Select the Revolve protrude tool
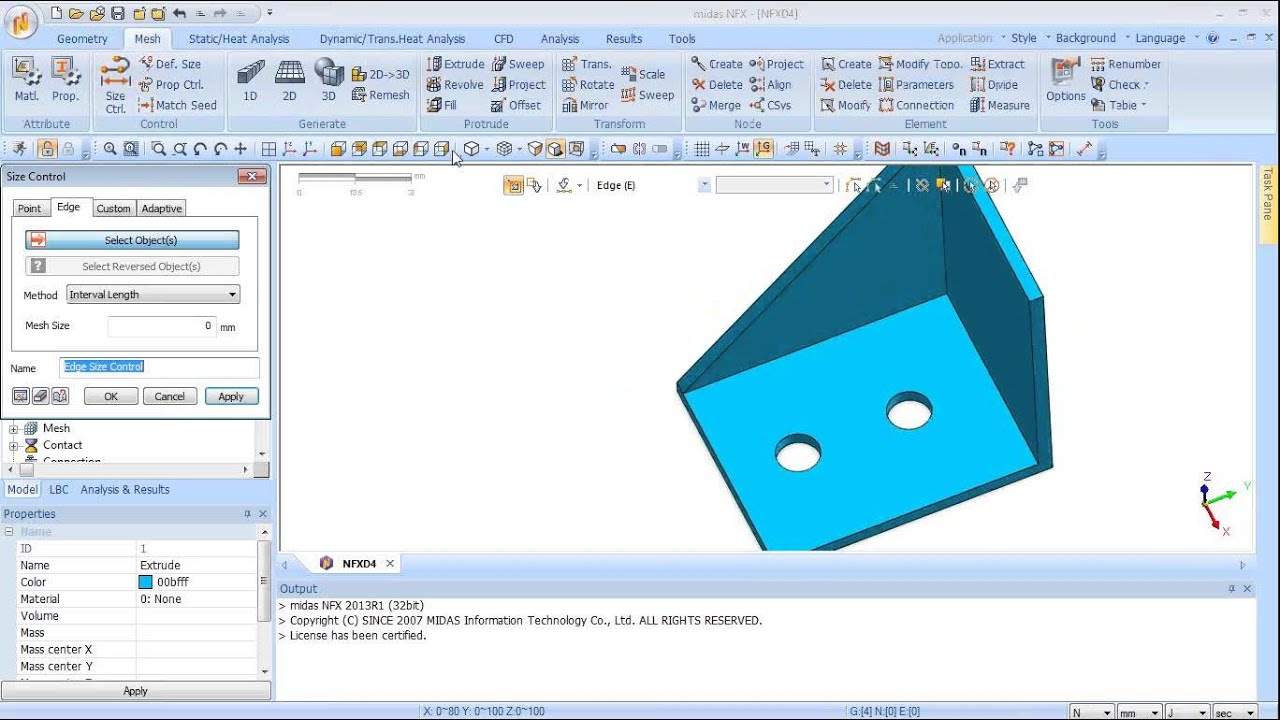This screenshot has width=1280, height=720. [455, 85]
